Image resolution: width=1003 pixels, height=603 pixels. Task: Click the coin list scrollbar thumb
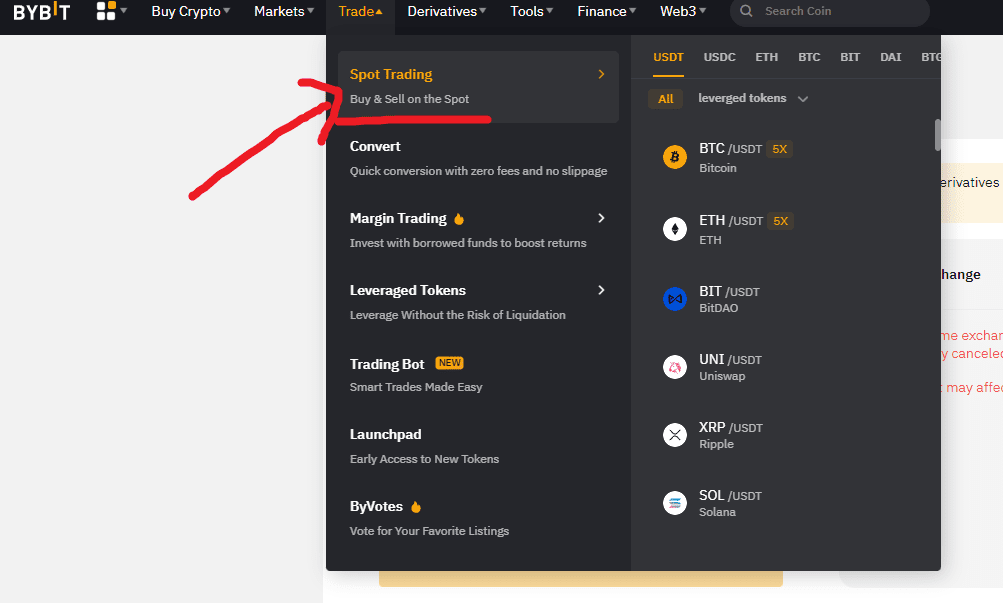937,135
